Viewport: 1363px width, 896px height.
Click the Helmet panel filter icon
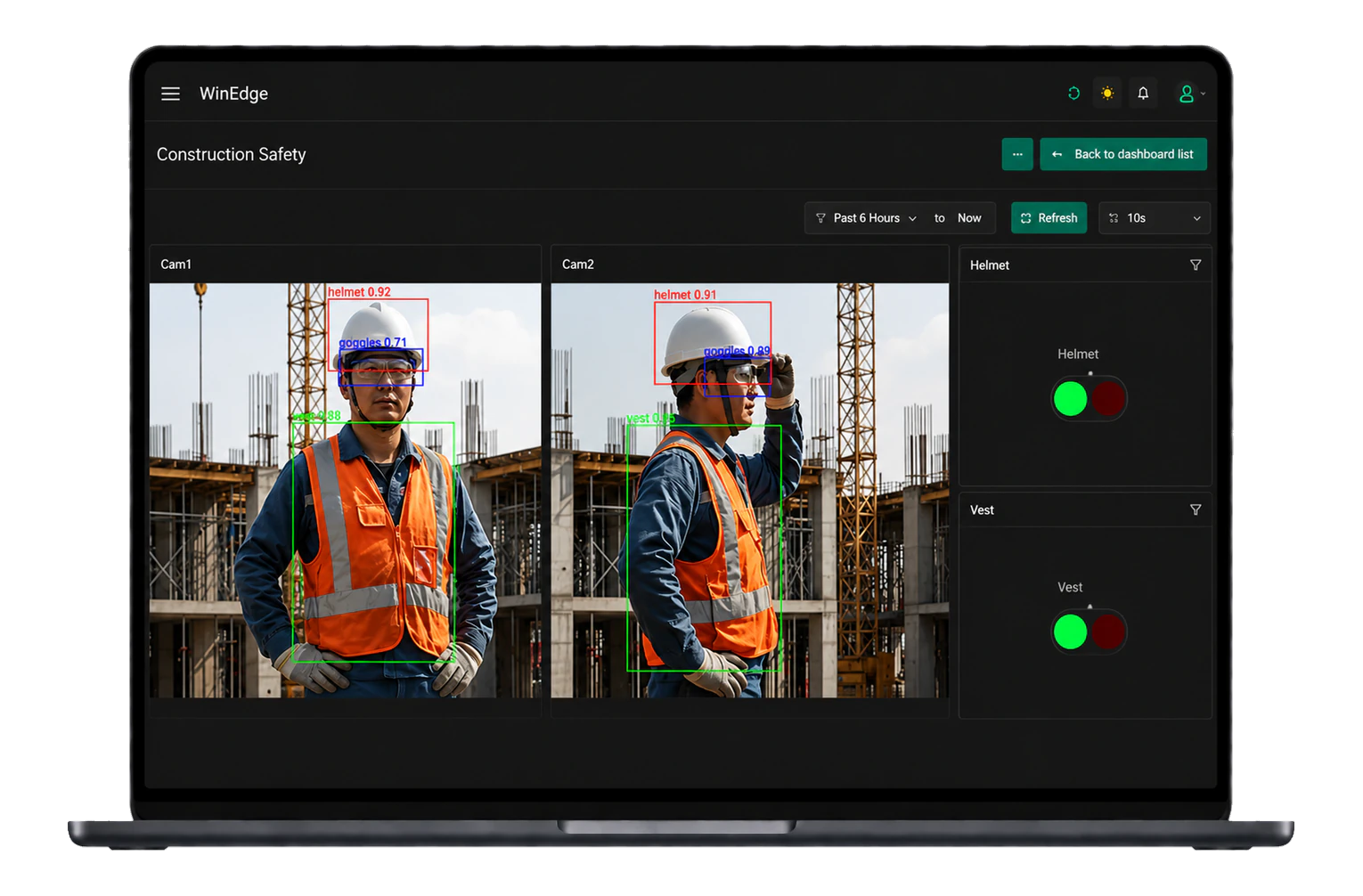[x=1196, y=265]
